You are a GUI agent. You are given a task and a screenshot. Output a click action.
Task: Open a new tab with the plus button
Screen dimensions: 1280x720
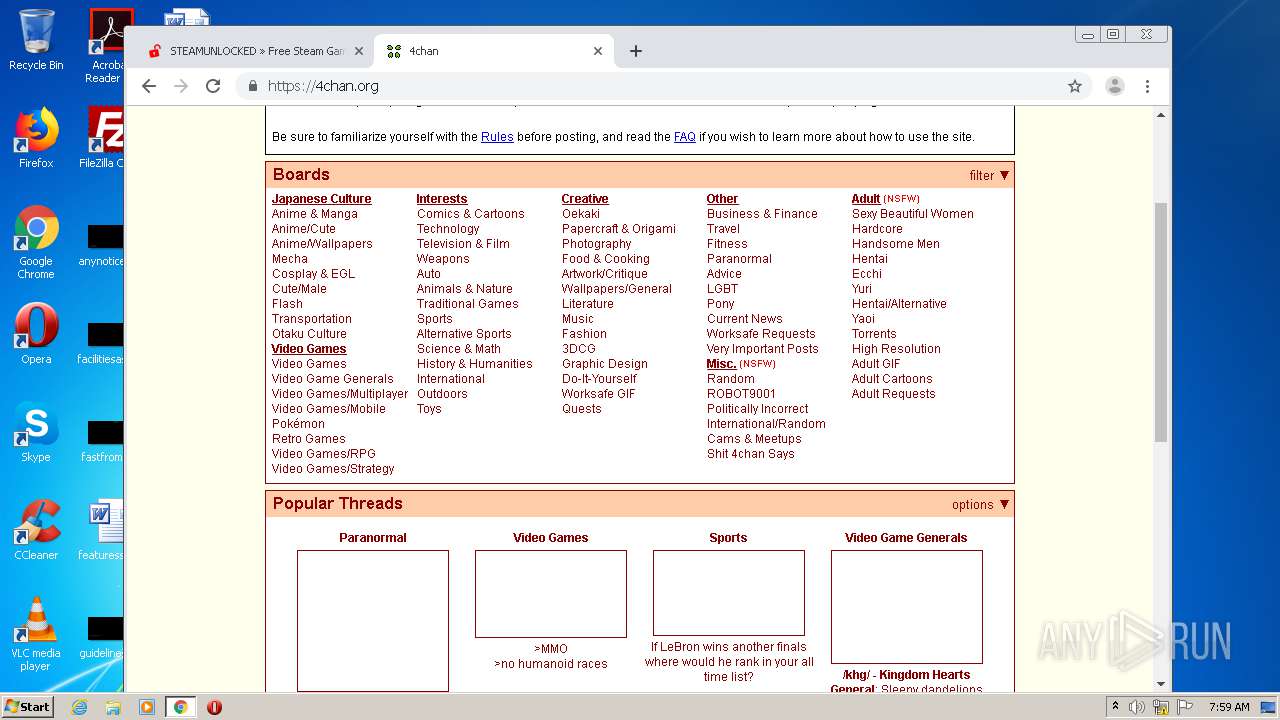[636, 51]
